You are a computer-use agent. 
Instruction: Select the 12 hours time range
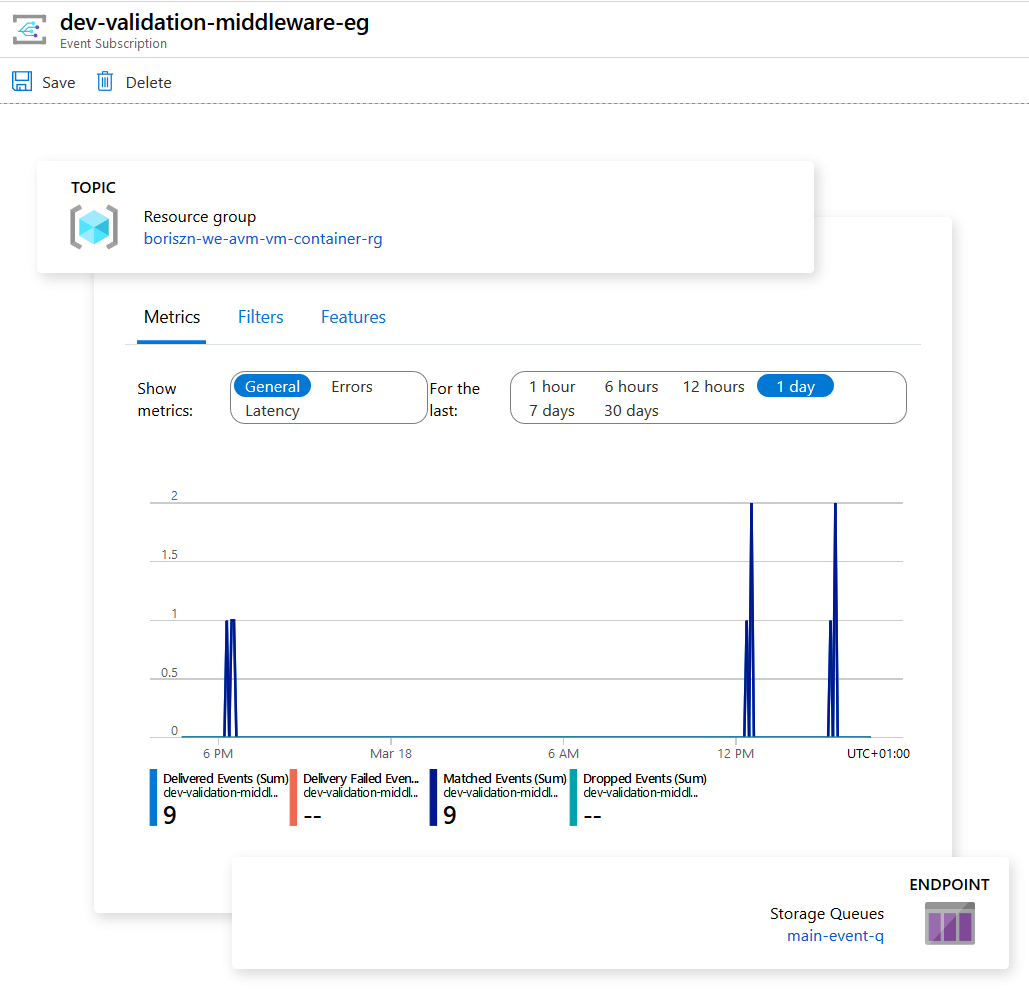(x=713, y=386)
